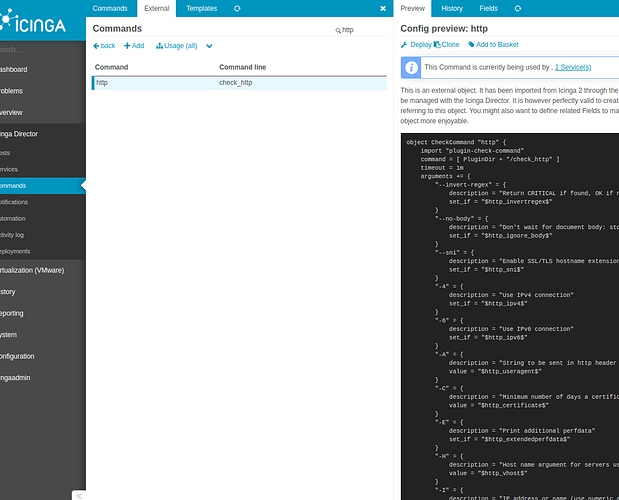Refresh the Commands pane via circular icon
The width and height of the screenshot is (619, 500).
[237, 8]
